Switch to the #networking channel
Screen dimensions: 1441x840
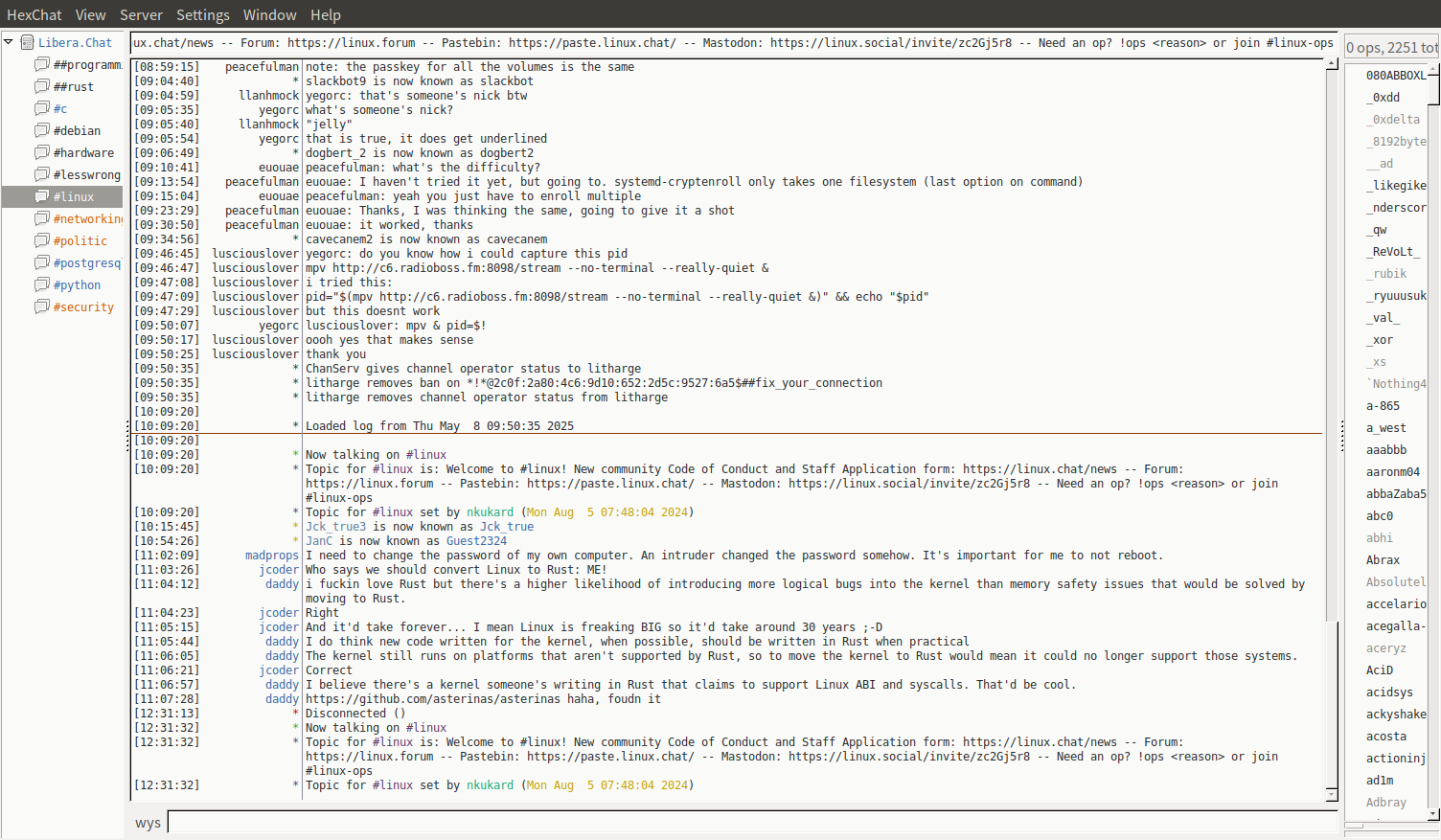click(x=87, y=218)
